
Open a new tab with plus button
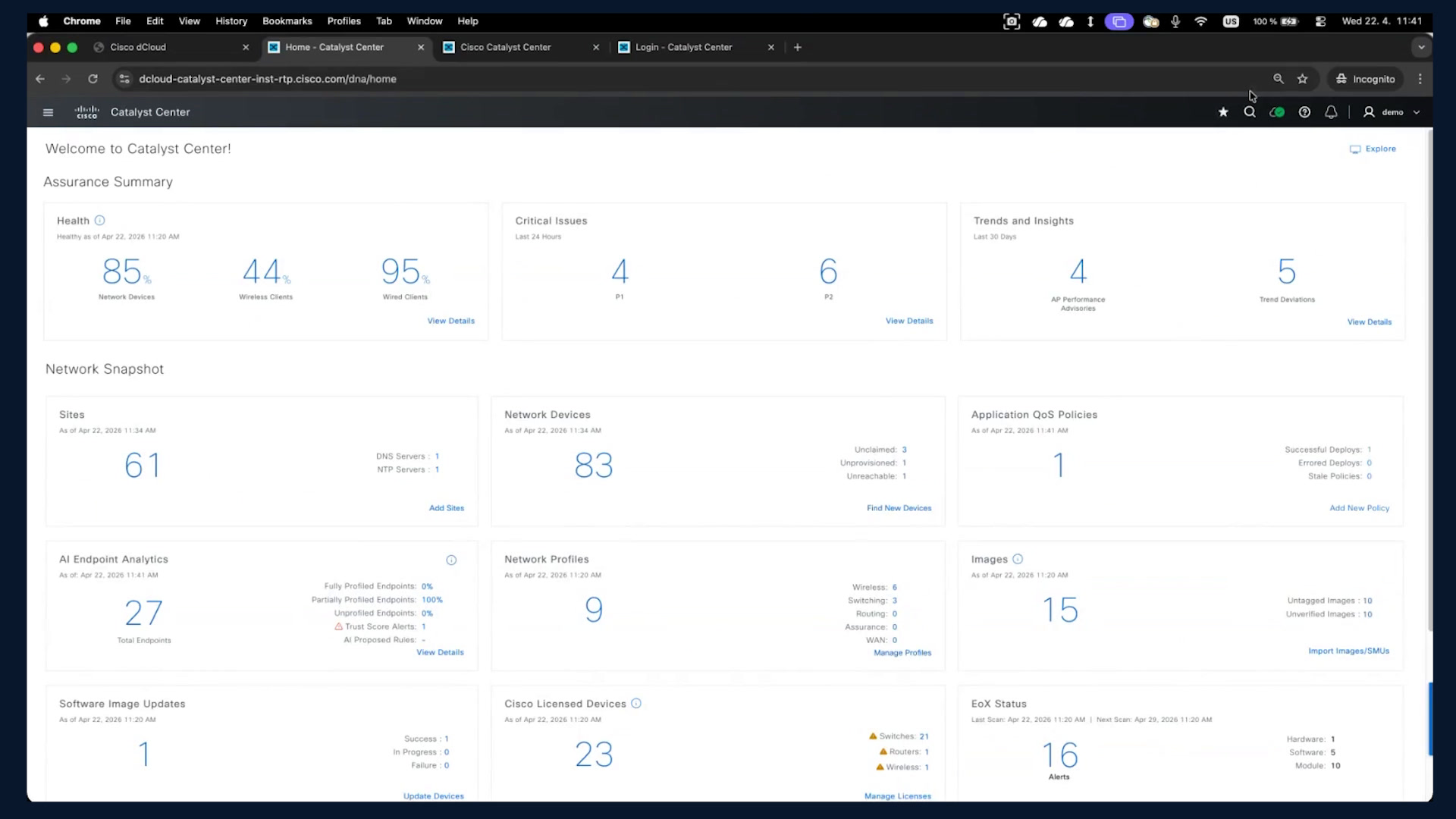coord(797,47)
